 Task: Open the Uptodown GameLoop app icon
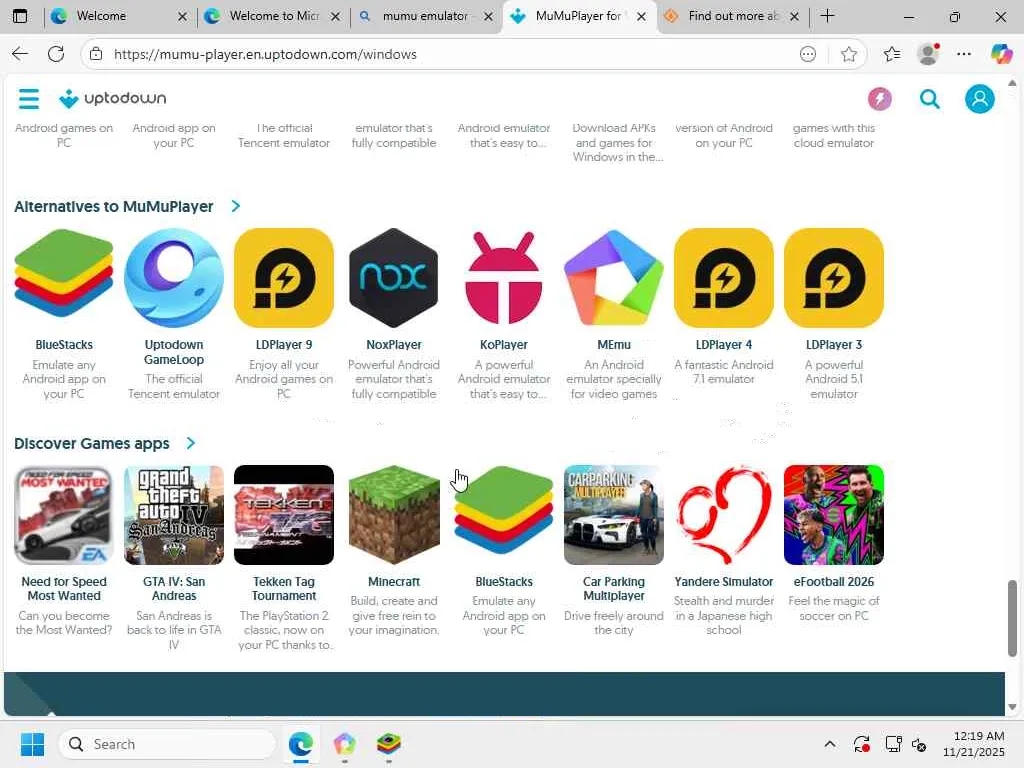(x=174, y=278)
